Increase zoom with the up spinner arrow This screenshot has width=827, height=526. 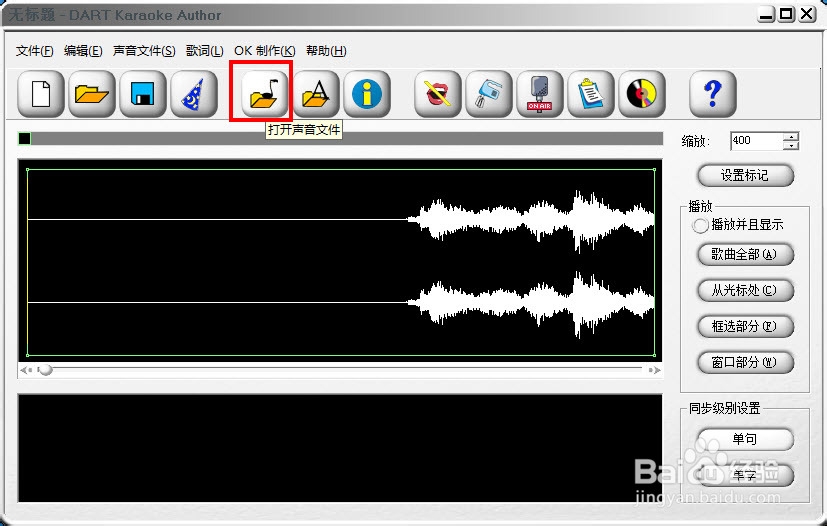tap(791, 136)
